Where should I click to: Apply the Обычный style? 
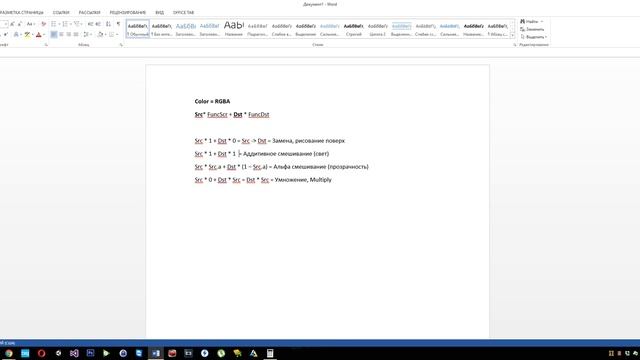coord(138,29)
